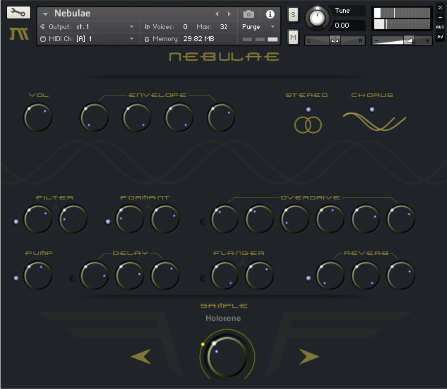Click the pan slider in header

[x=335, y=40]
